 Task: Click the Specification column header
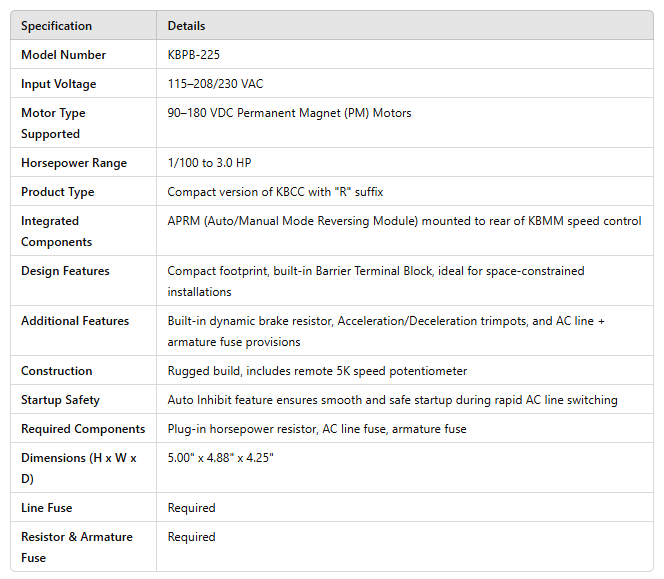coord(56,26)
